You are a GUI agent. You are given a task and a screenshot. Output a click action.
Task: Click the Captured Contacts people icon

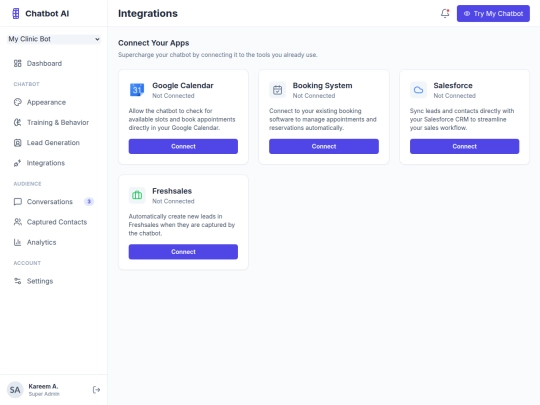pyautogui.click(x=18, y=222)
